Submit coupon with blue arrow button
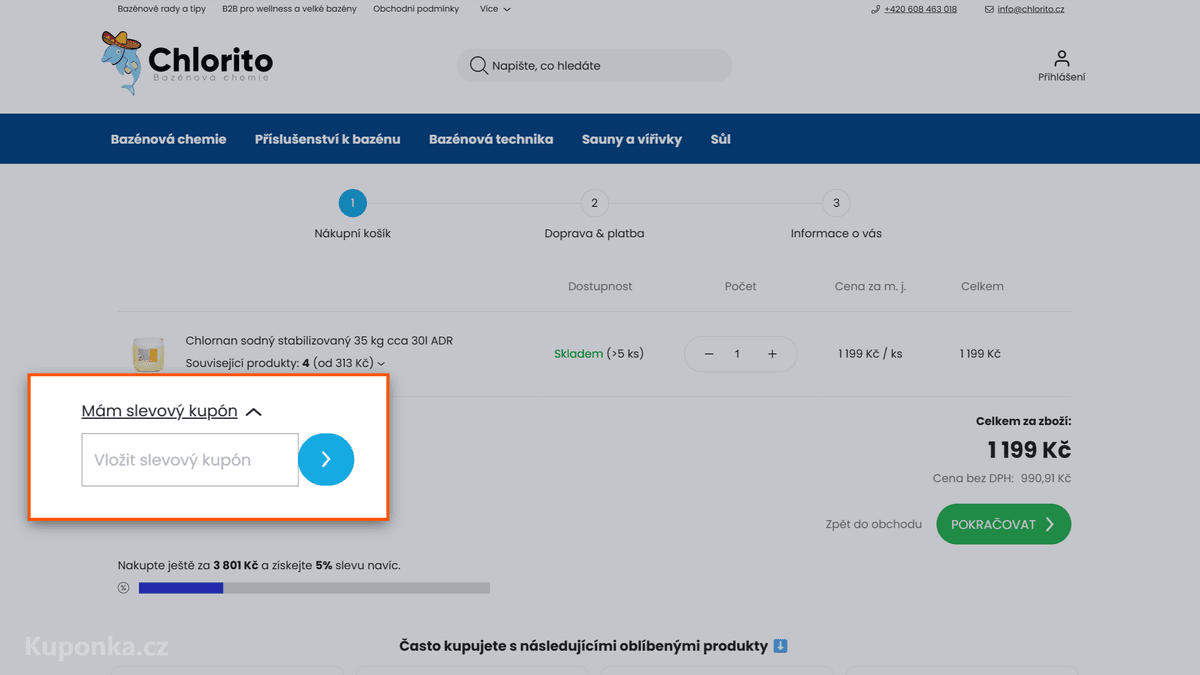The image size is (1200, 675). [326, 460]
